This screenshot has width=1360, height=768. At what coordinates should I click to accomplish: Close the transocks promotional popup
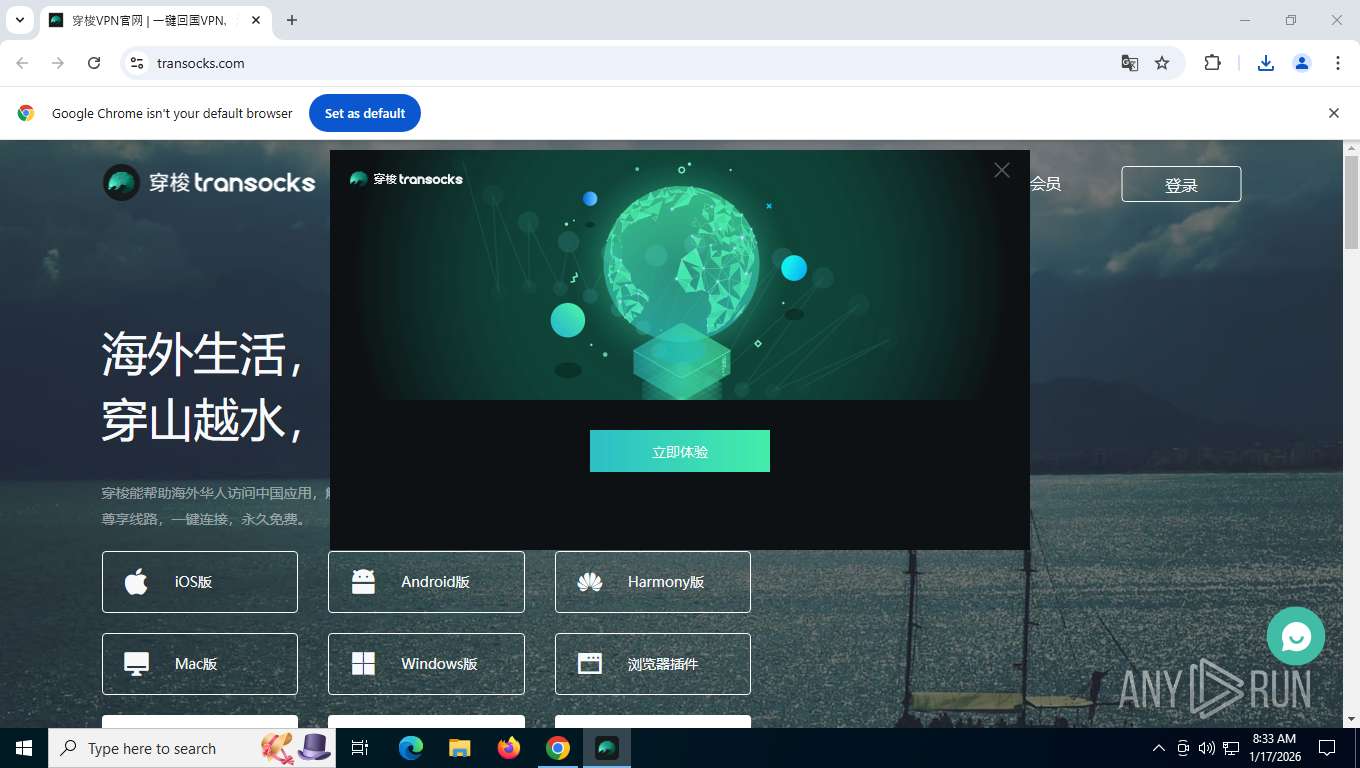coord(1002,170)
